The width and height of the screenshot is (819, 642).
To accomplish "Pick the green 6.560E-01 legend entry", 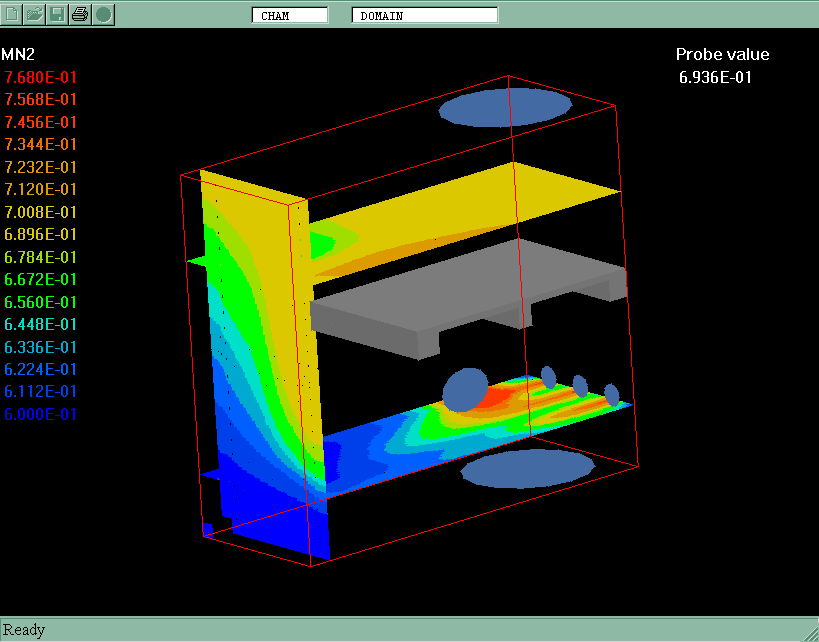I will [41, 302].
